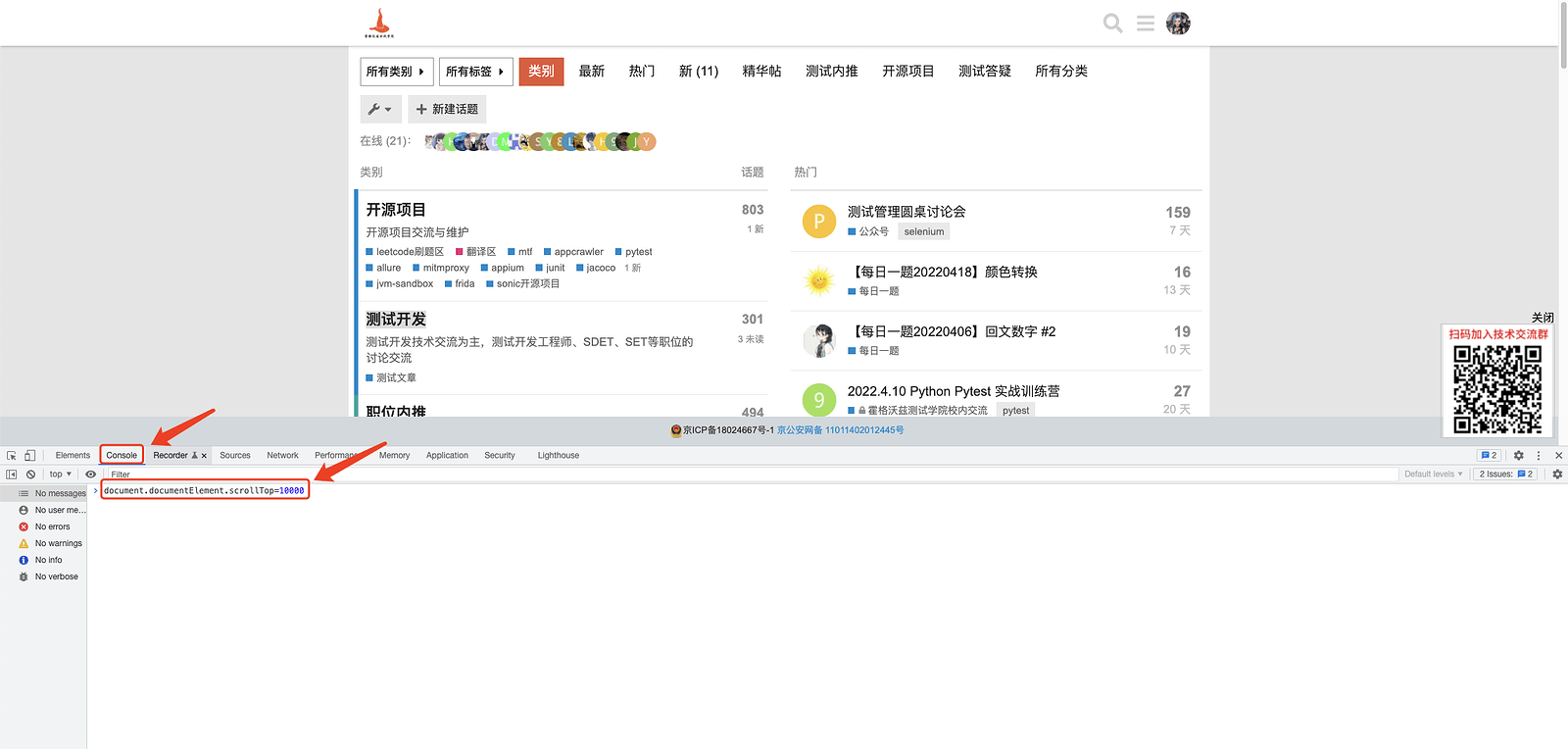
Task: Open the 热门 navigation tab
Action: [x=642, y=72]
